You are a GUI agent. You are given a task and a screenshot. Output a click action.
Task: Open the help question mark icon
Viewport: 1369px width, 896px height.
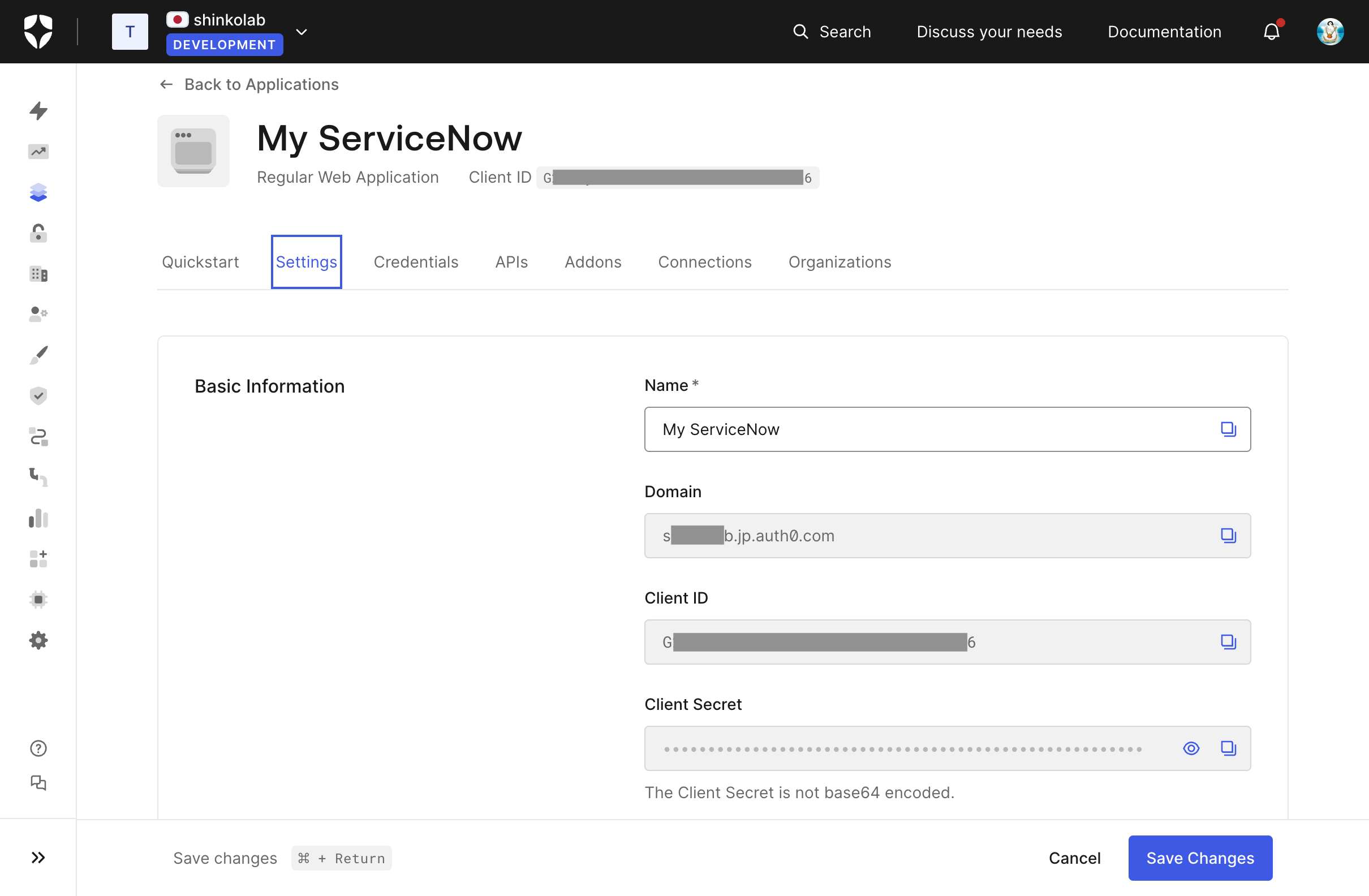[x=38, y=748]
